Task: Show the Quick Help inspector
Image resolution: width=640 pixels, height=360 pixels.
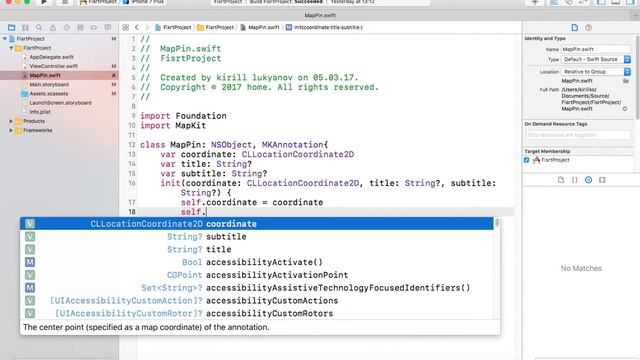Action: click(588, 27)
